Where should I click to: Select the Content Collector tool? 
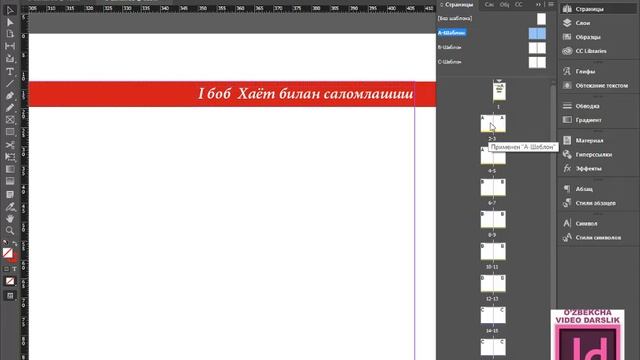click(x=10, y=59)
